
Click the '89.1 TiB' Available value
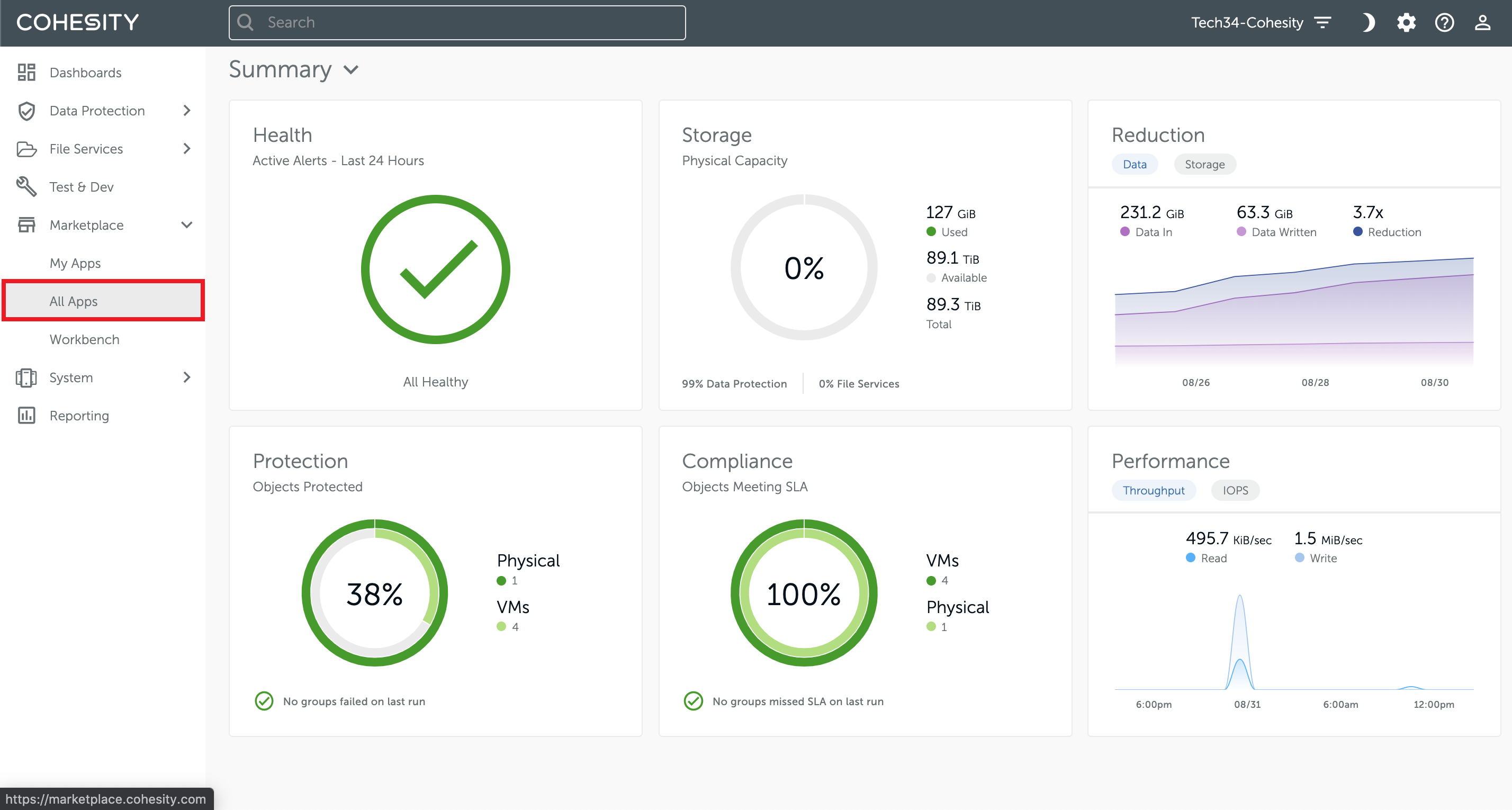click(x=952, y=258)
